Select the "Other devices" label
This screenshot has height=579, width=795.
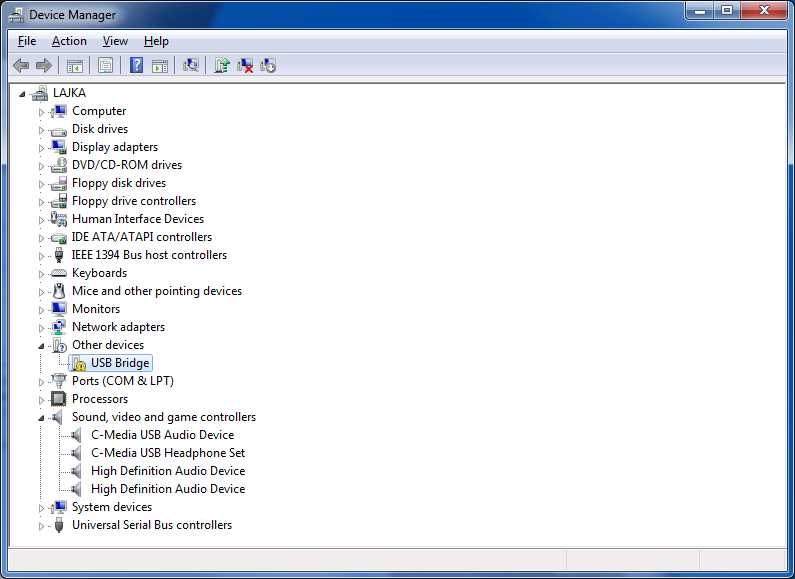coord(108,345)
